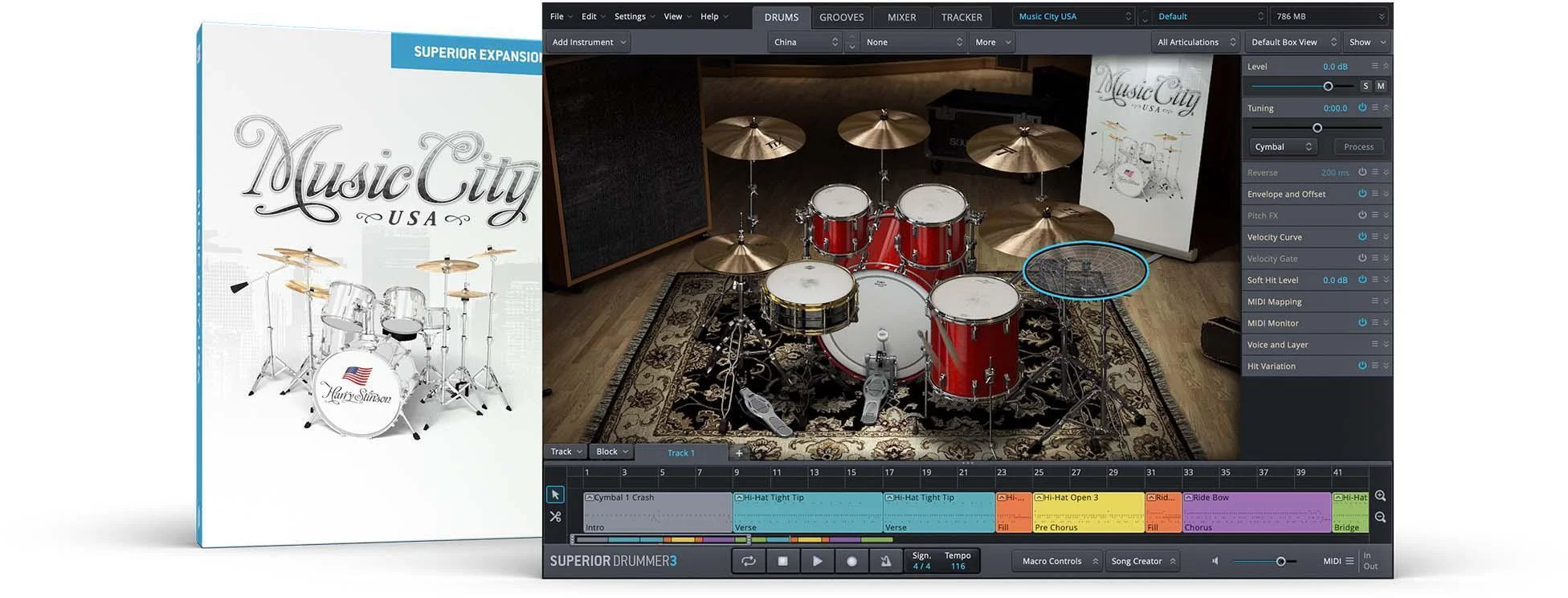The width and height of the screenshot is (1568, 598).
Task: Click the Sign. 4/4 time signature
Action: pyautogui.click(x=921, y=561)
